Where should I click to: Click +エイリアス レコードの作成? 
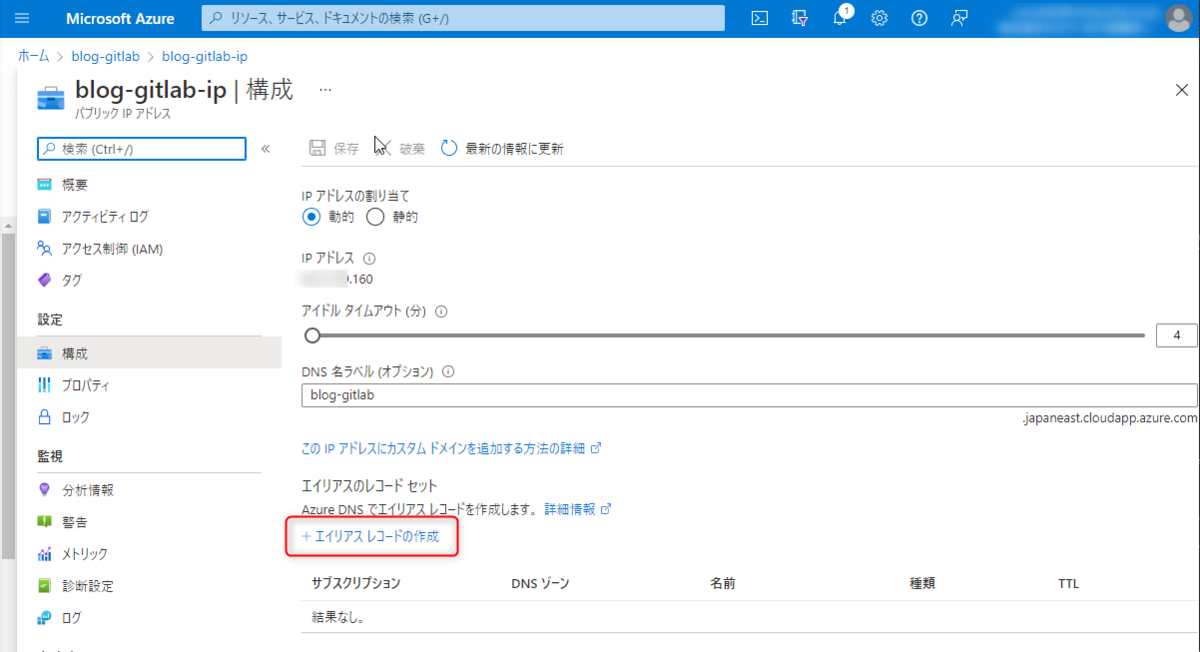coord(371,537)
